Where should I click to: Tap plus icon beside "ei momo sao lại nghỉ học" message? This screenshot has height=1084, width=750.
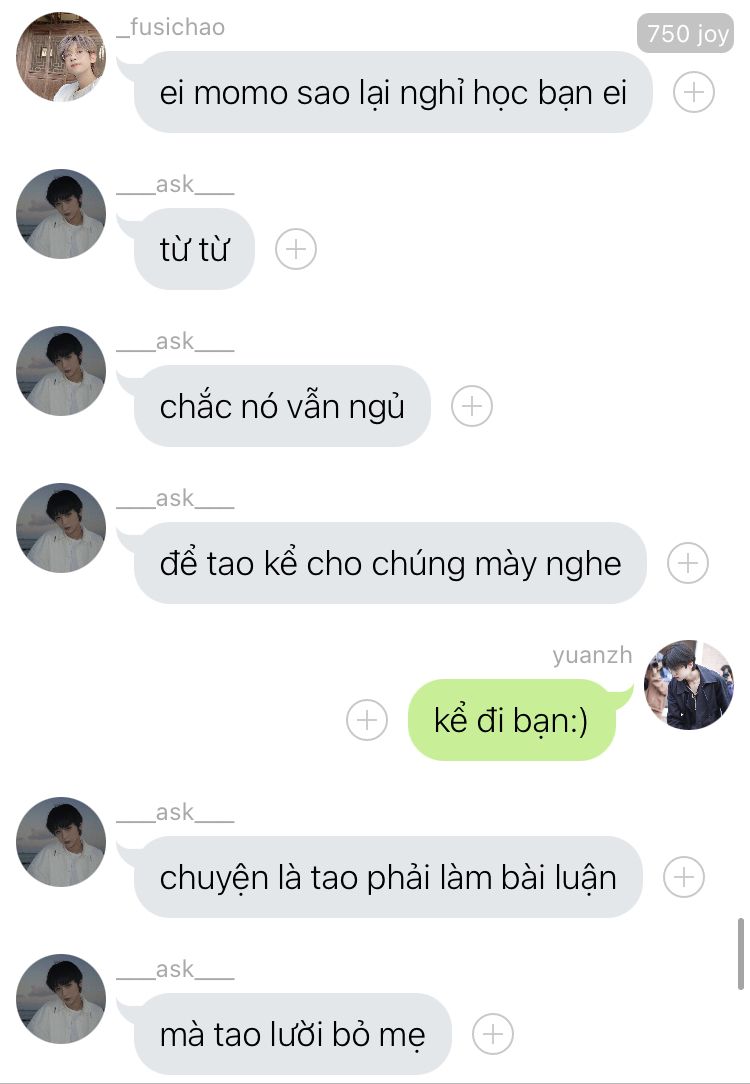pos(693,92)
